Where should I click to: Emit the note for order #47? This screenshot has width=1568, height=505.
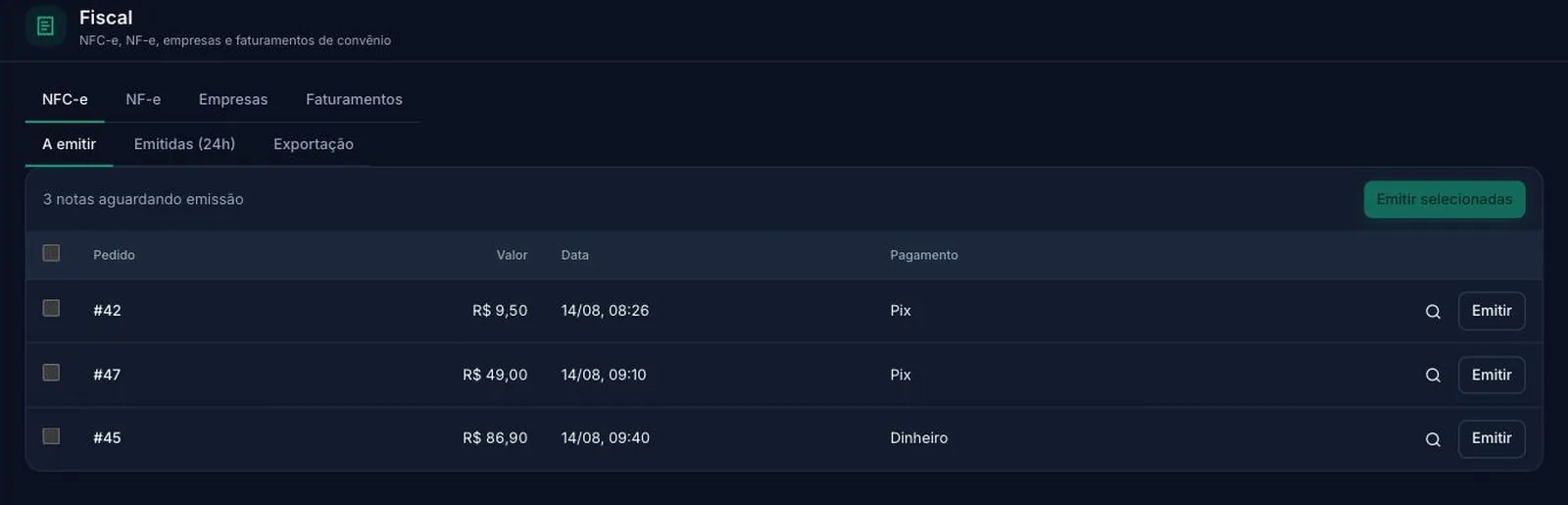point(1492,375)
